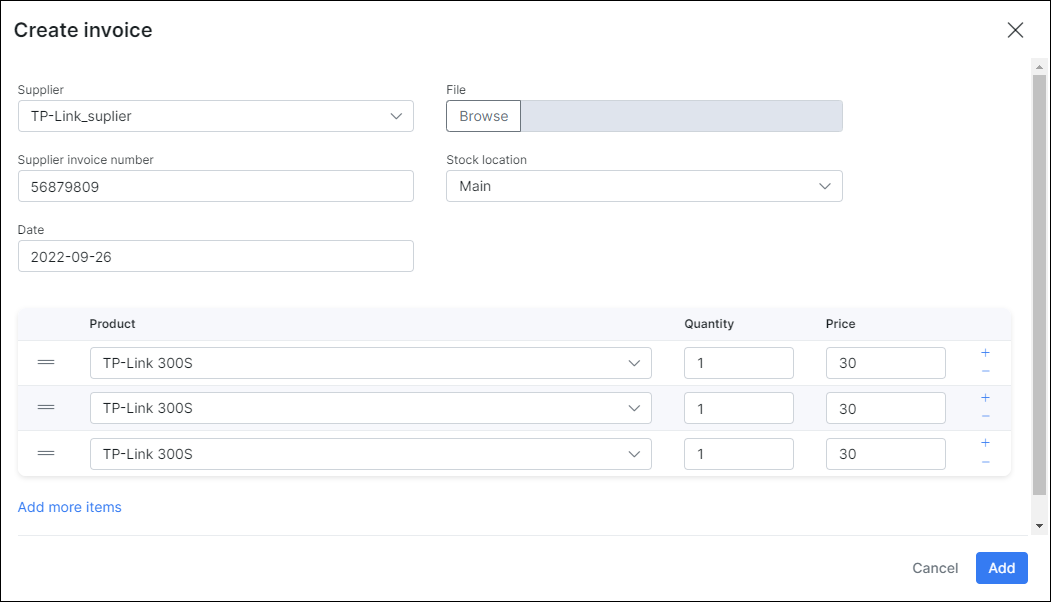Click the minus icon on the first product row

click(x=985, y=371)
